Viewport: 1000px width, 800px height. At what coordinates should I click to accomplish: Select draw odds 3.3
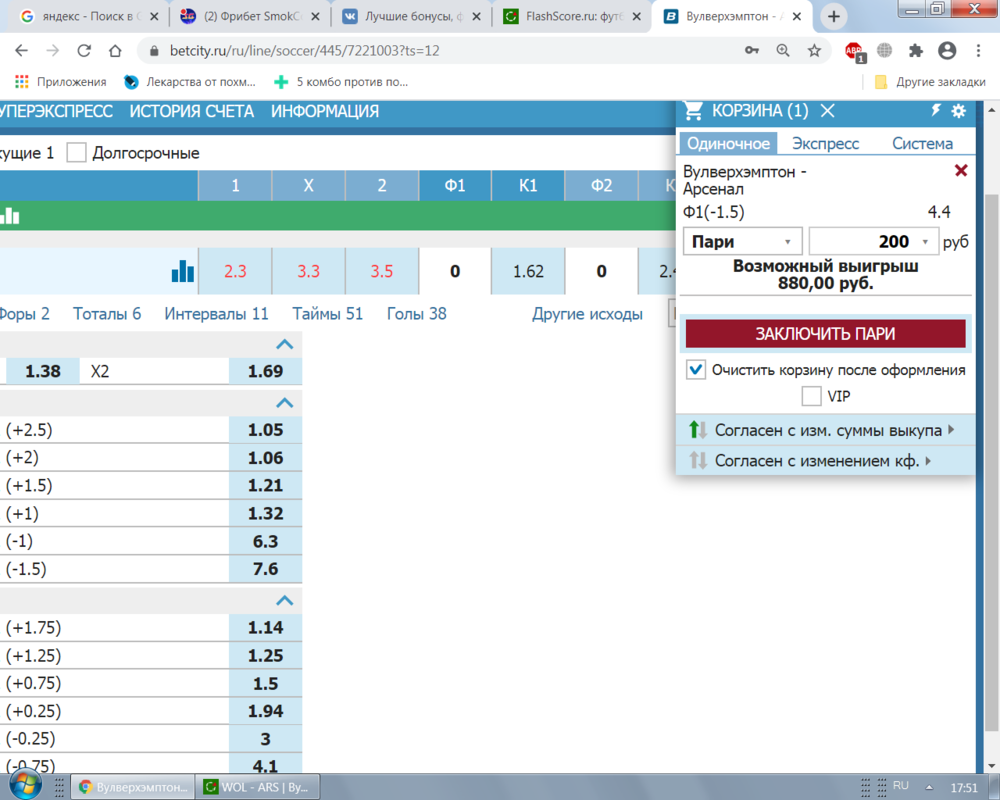coord(308,271)
